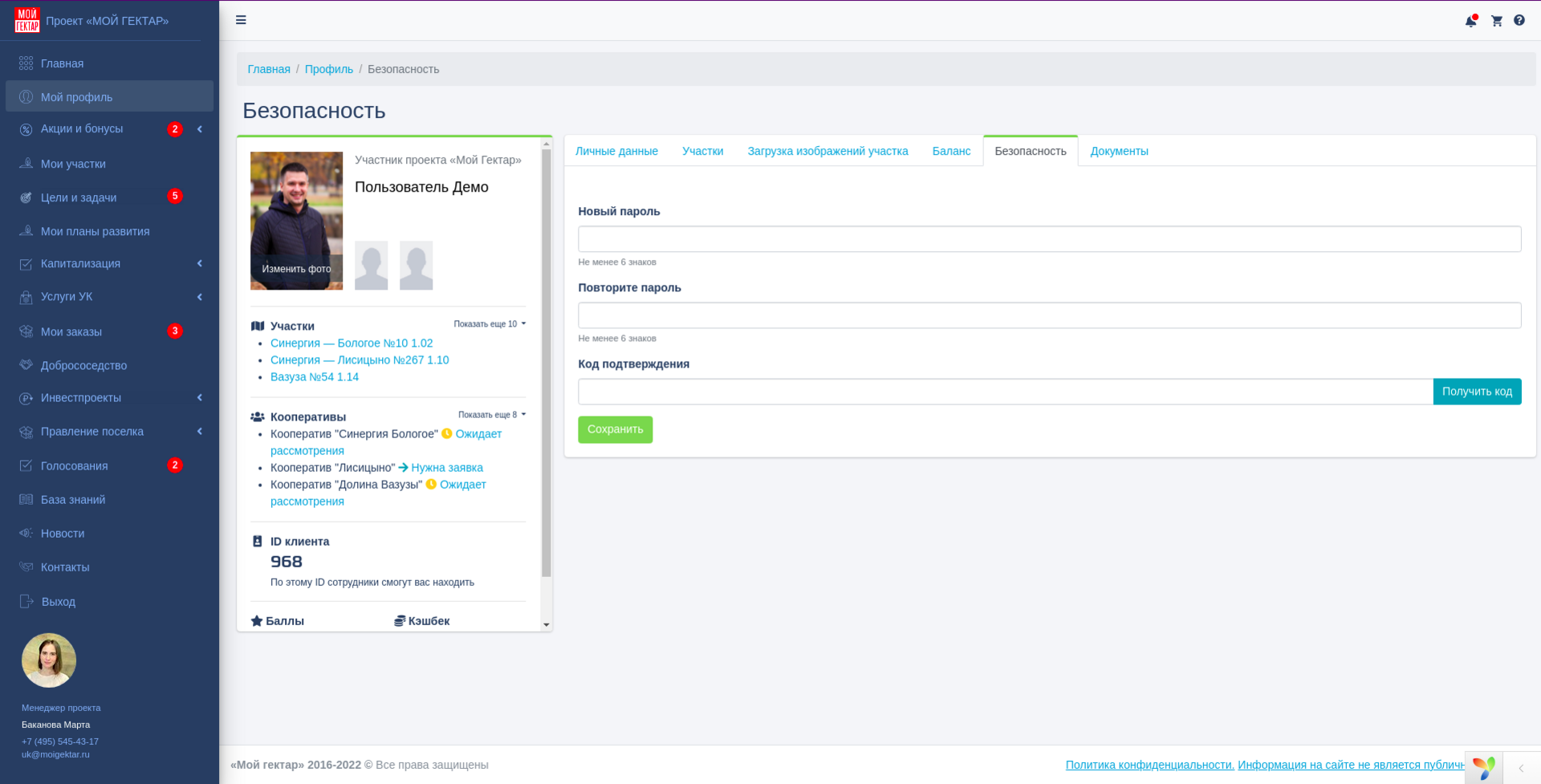Image resolution: width=1541 pixels, height=784 pixels.
Task: Open Политика конфиденциальности link
Action: coord(1149,765)
